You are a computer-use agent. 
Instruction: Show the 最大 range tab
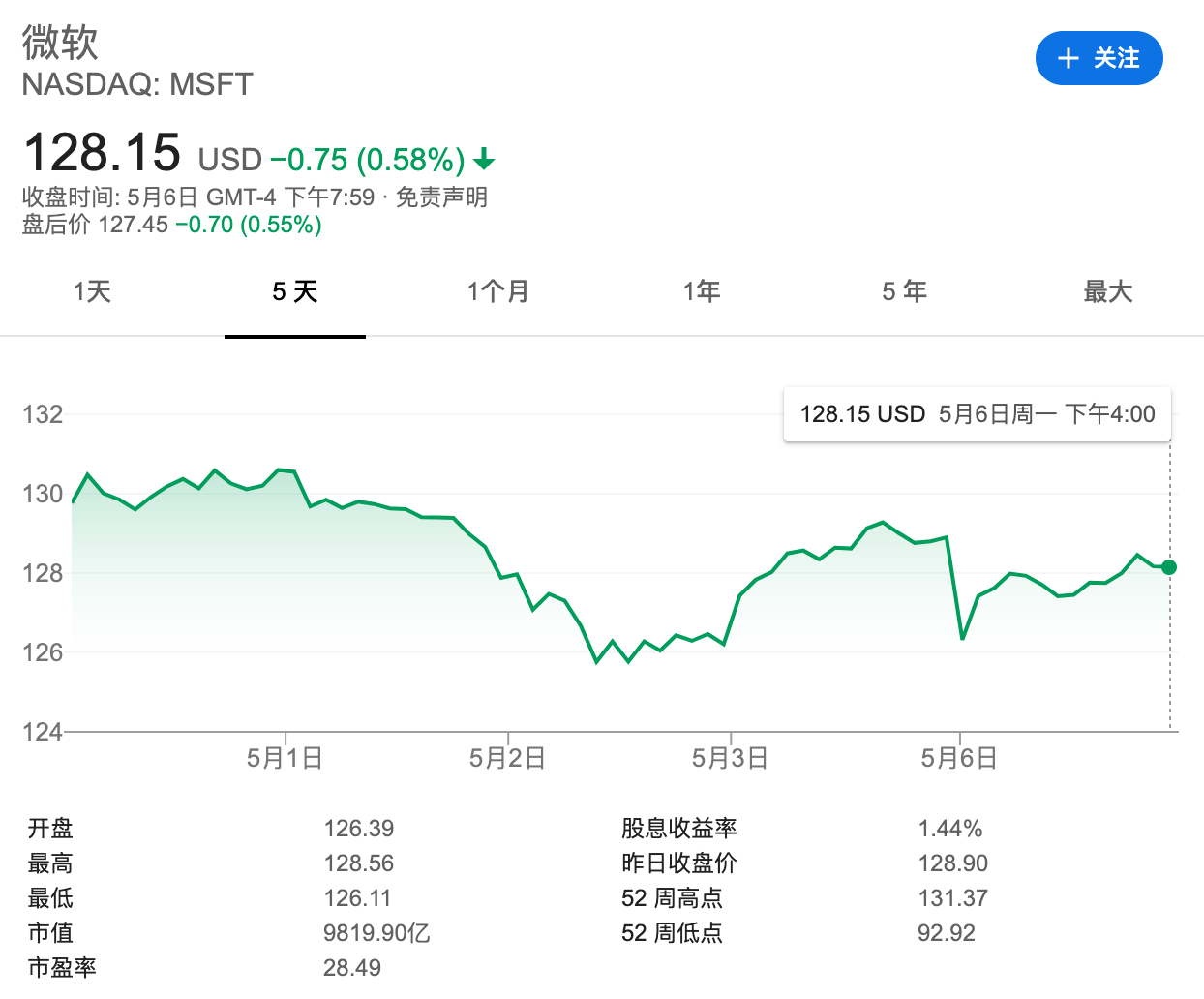point(1108,291)
